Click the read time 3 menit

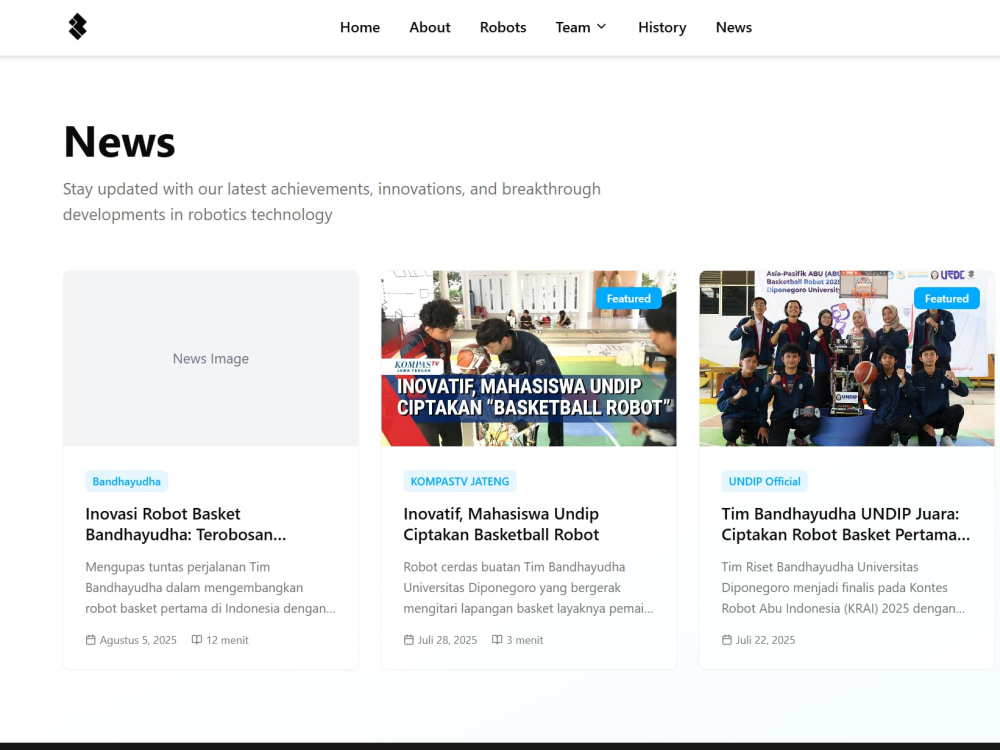point(525,640)
